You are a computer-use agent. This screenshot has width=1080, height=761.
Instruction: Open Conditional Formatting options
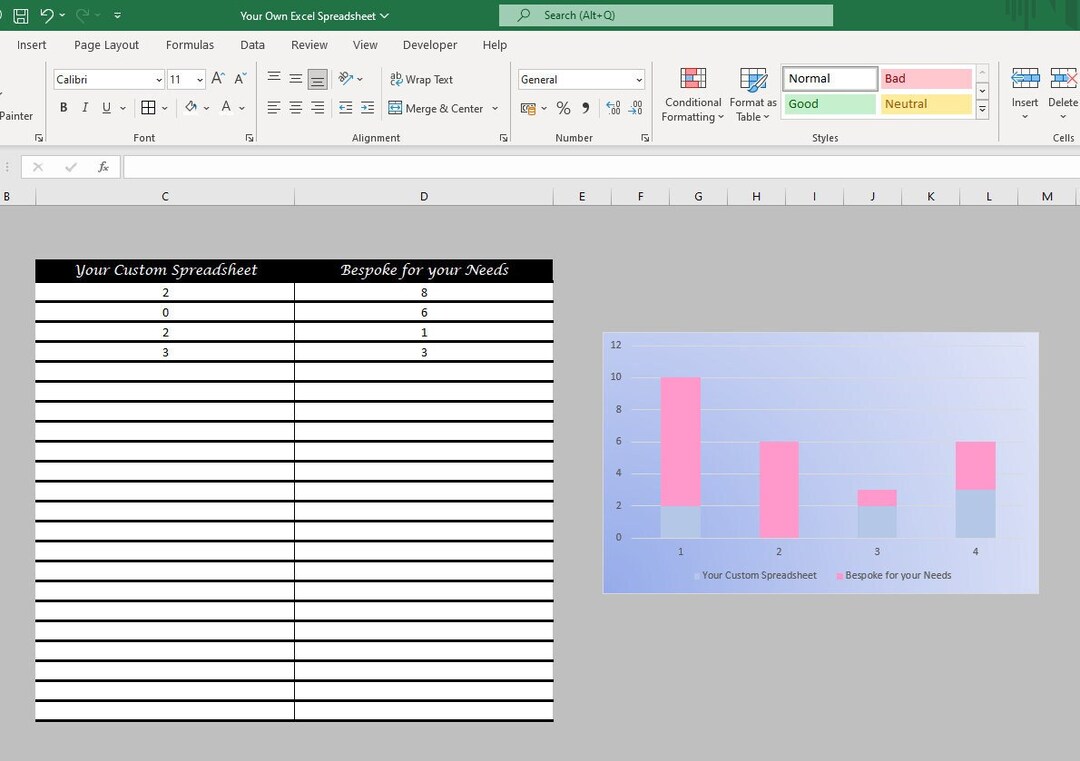692,94
